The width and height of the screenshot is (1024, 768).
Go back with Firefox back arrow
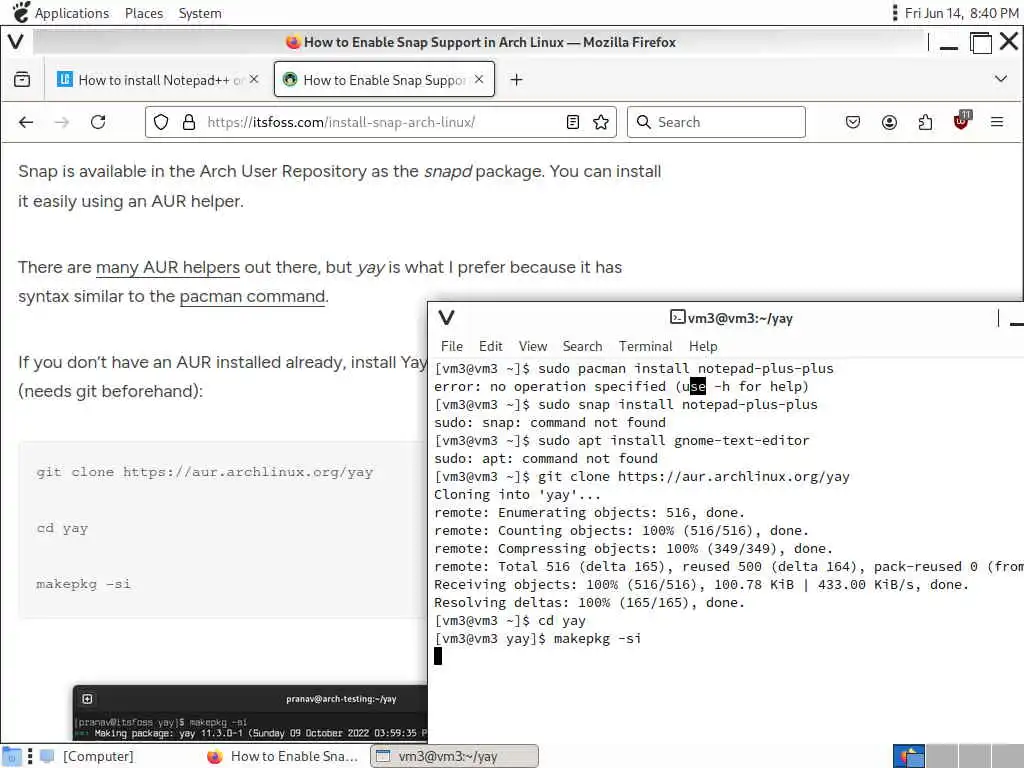[x=26, y=122]
